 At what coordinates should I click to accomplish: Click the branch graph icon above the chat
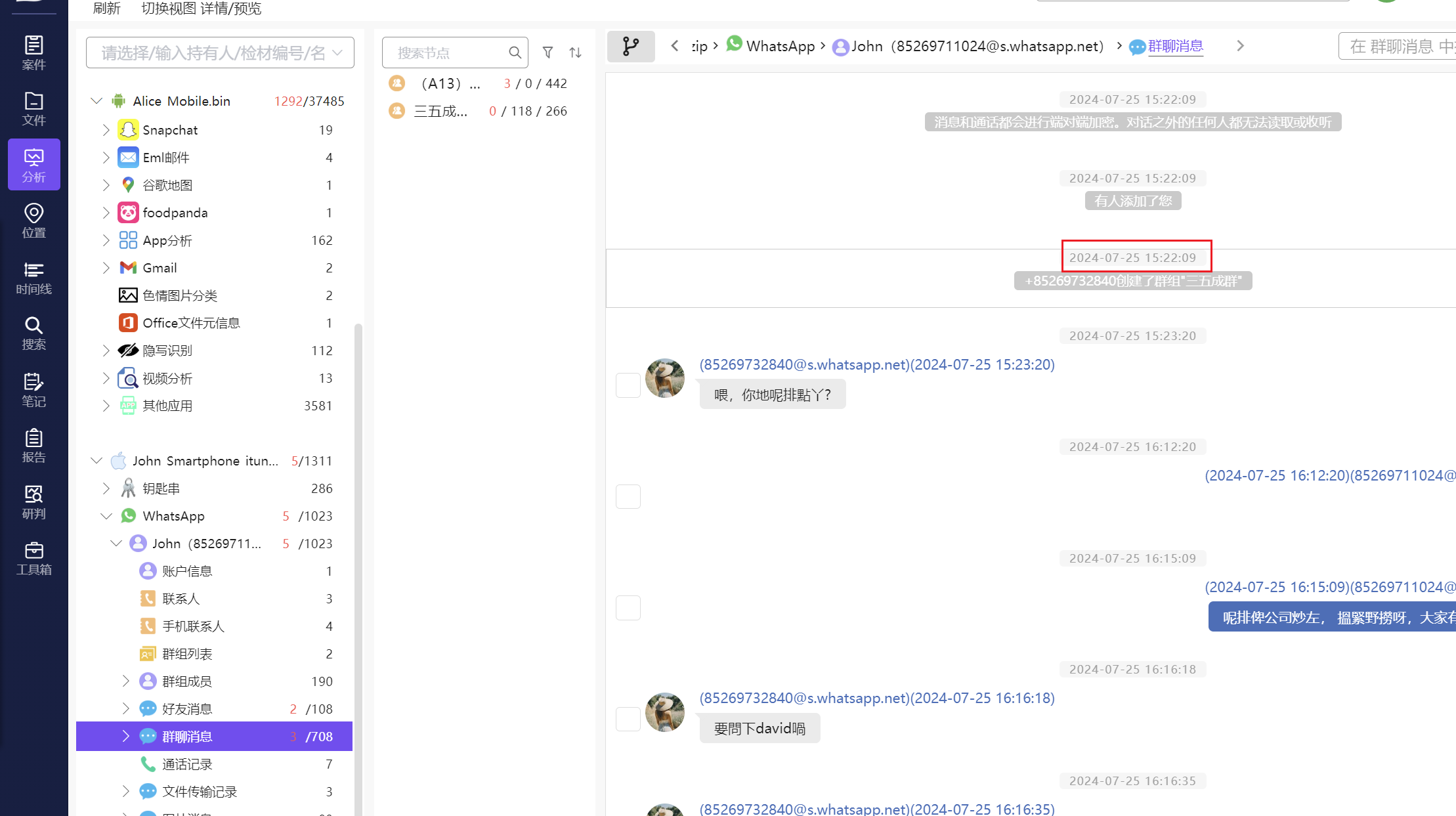click(x=631, y=46)
